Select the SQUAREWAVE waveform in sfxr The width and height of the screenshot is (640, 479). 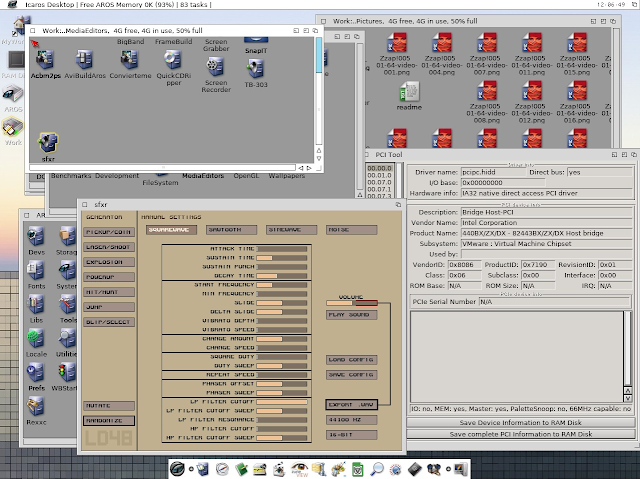point(171,230)
